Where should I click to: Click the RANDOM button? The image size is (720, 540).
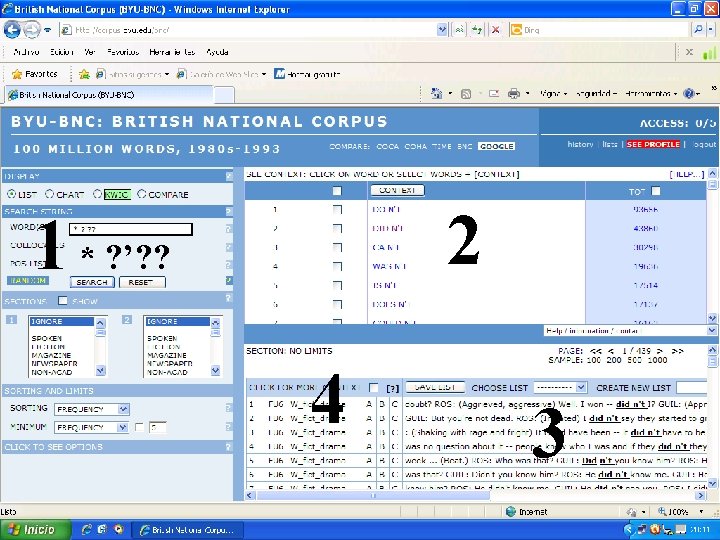pos(28,281)
